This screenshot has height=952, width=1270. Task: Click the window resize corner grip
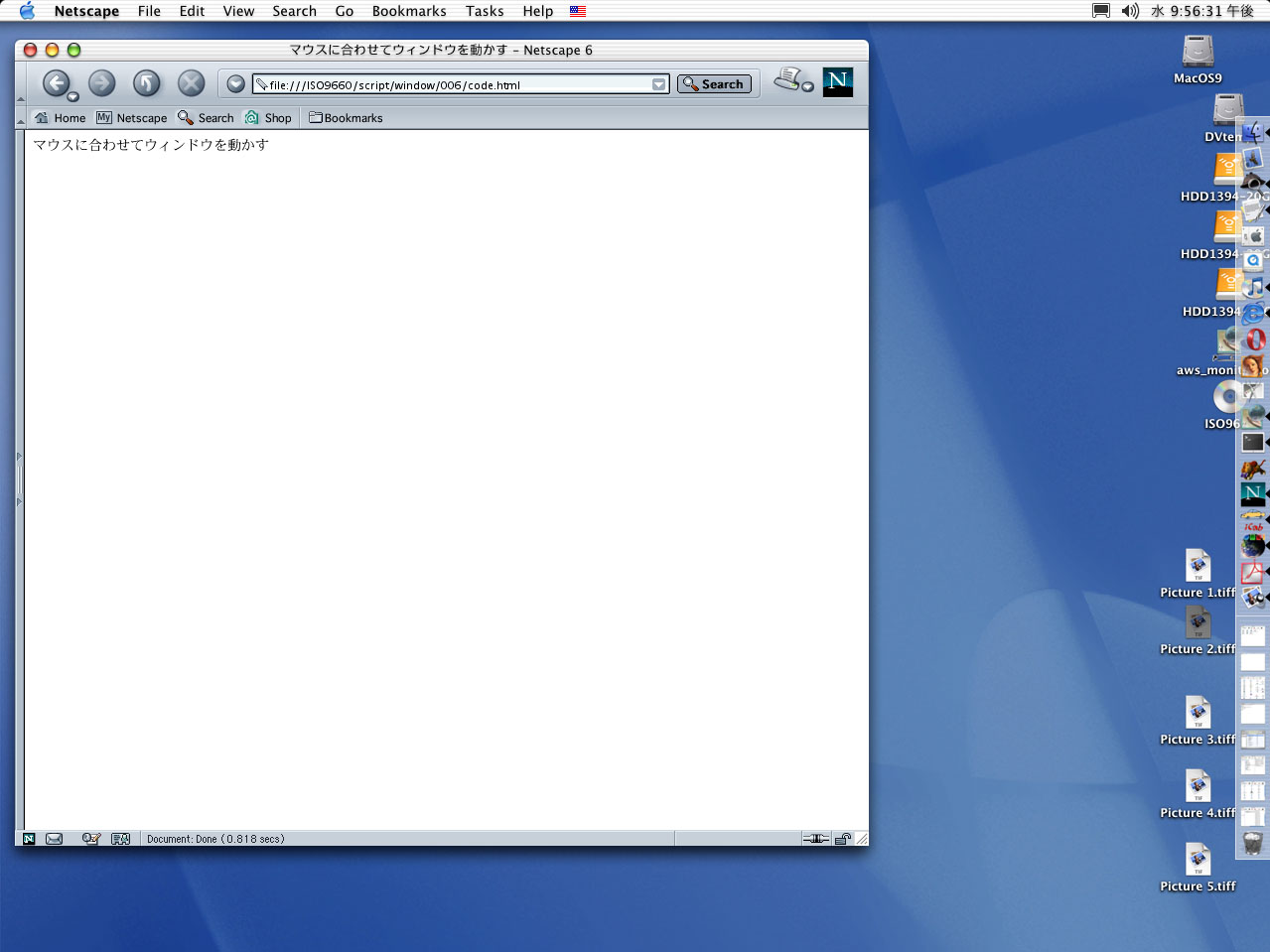coord(861,839)
